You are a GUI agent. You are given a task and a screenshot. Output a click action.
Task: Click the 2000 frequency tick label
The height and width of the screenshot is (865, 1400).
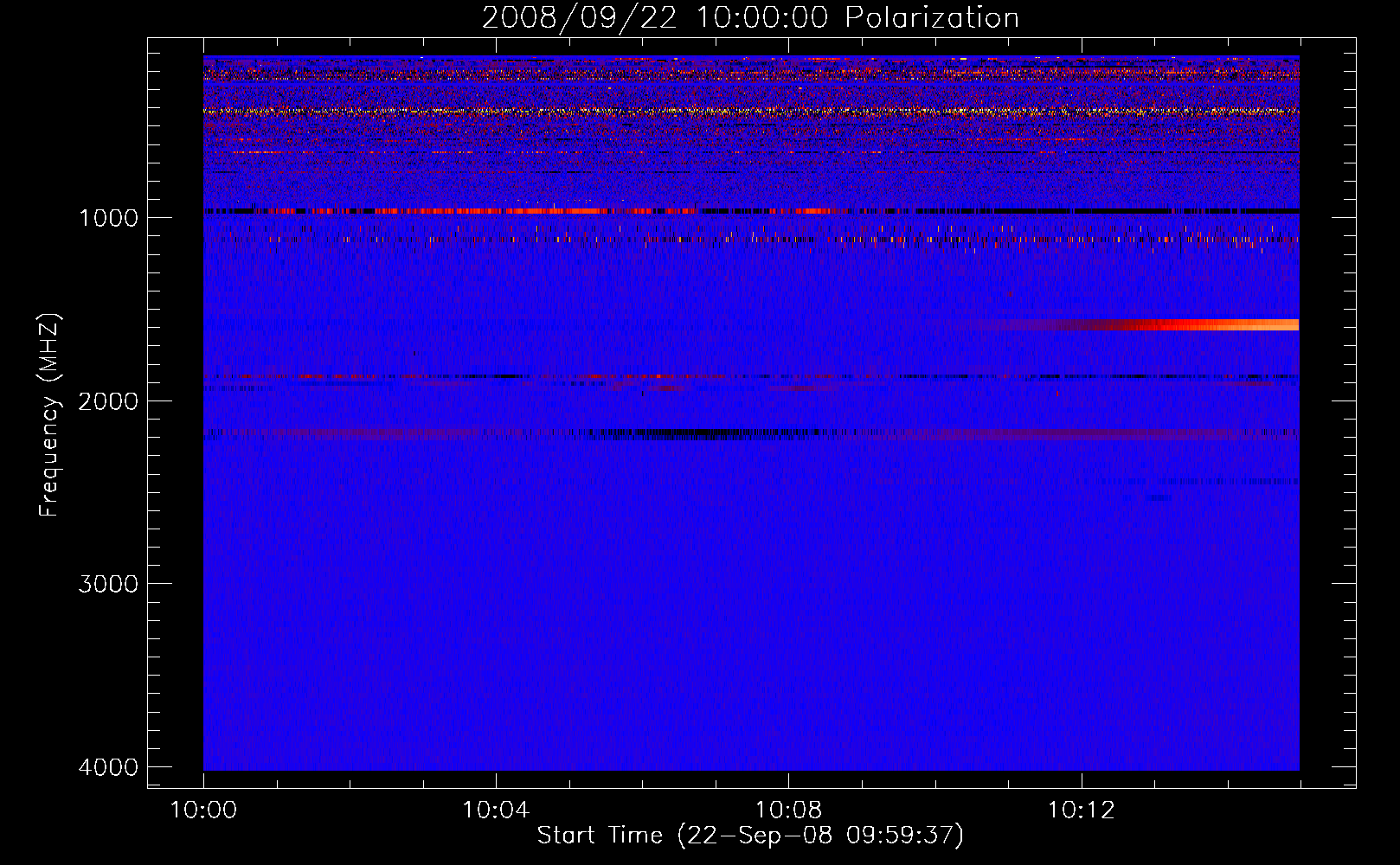pyautogui.click(x=108, y=400)
